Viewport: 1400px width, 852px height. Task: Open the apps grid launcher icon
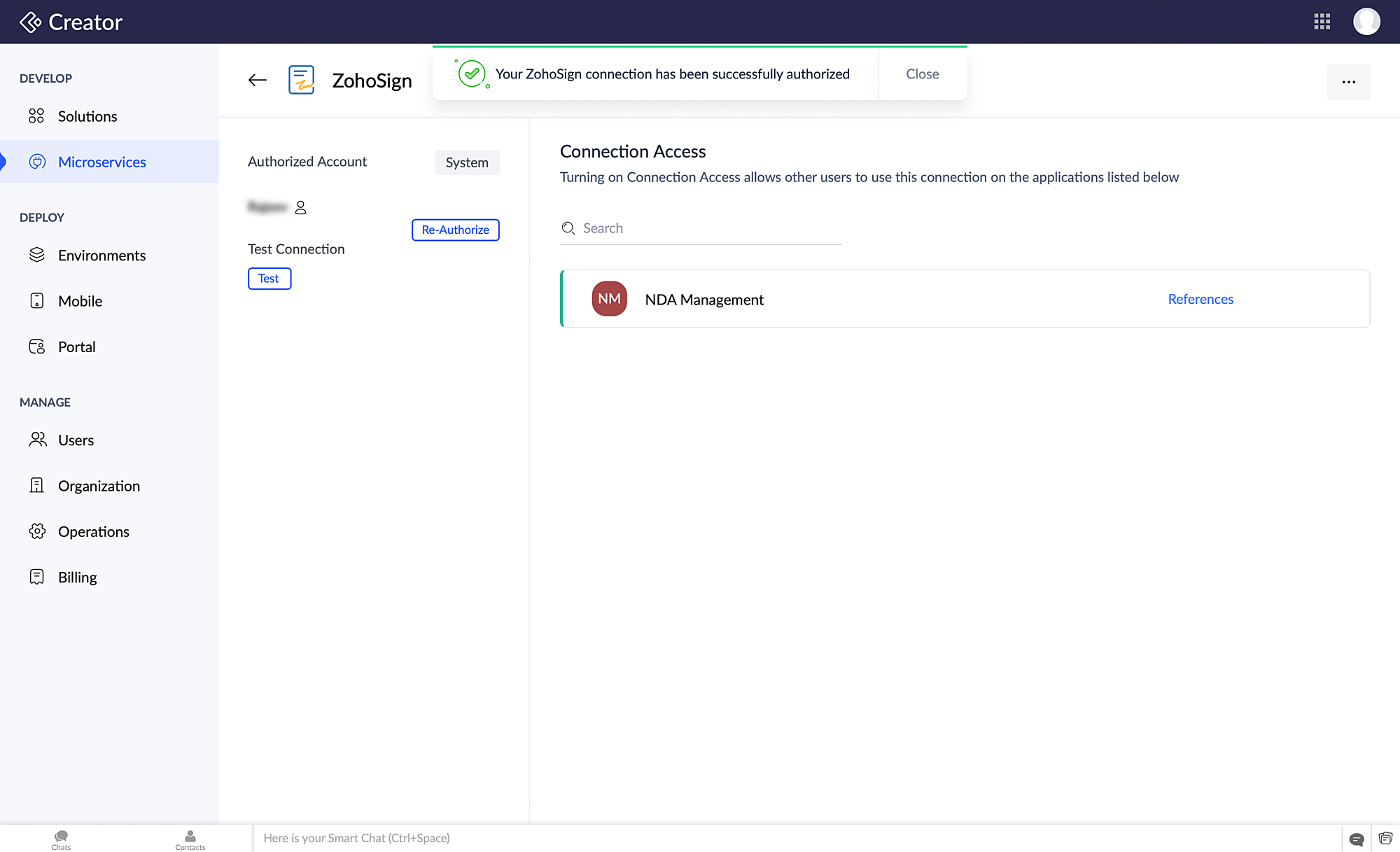pos(1322,22)
